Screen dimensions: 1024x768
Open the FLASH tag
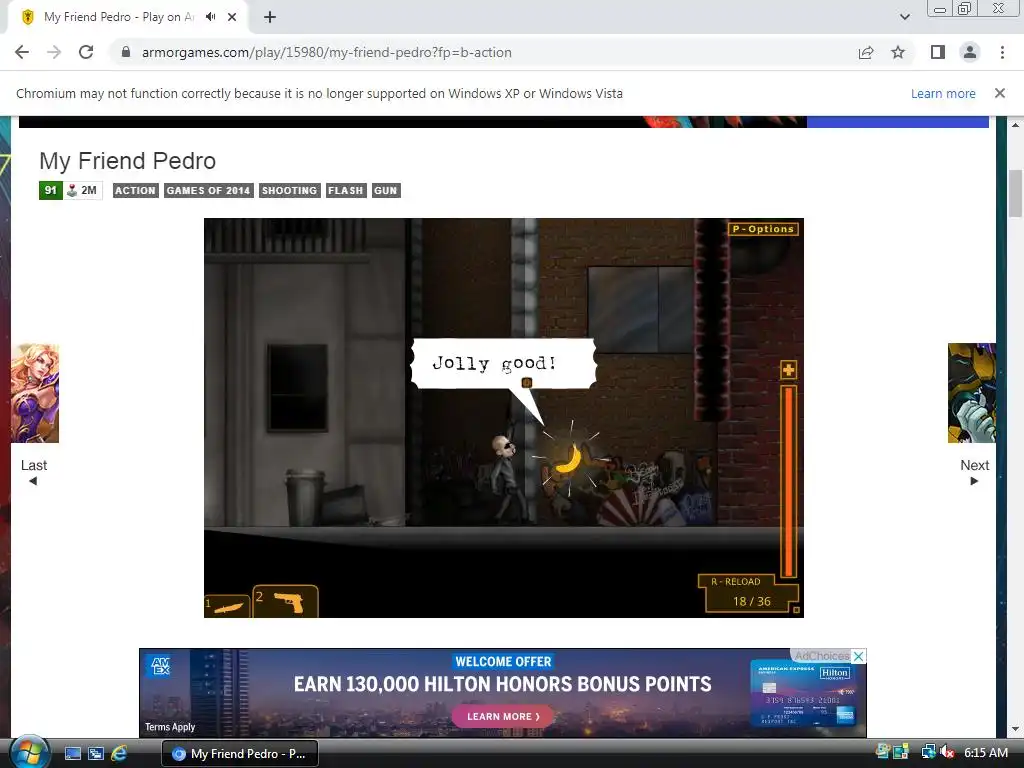point(345,190)
